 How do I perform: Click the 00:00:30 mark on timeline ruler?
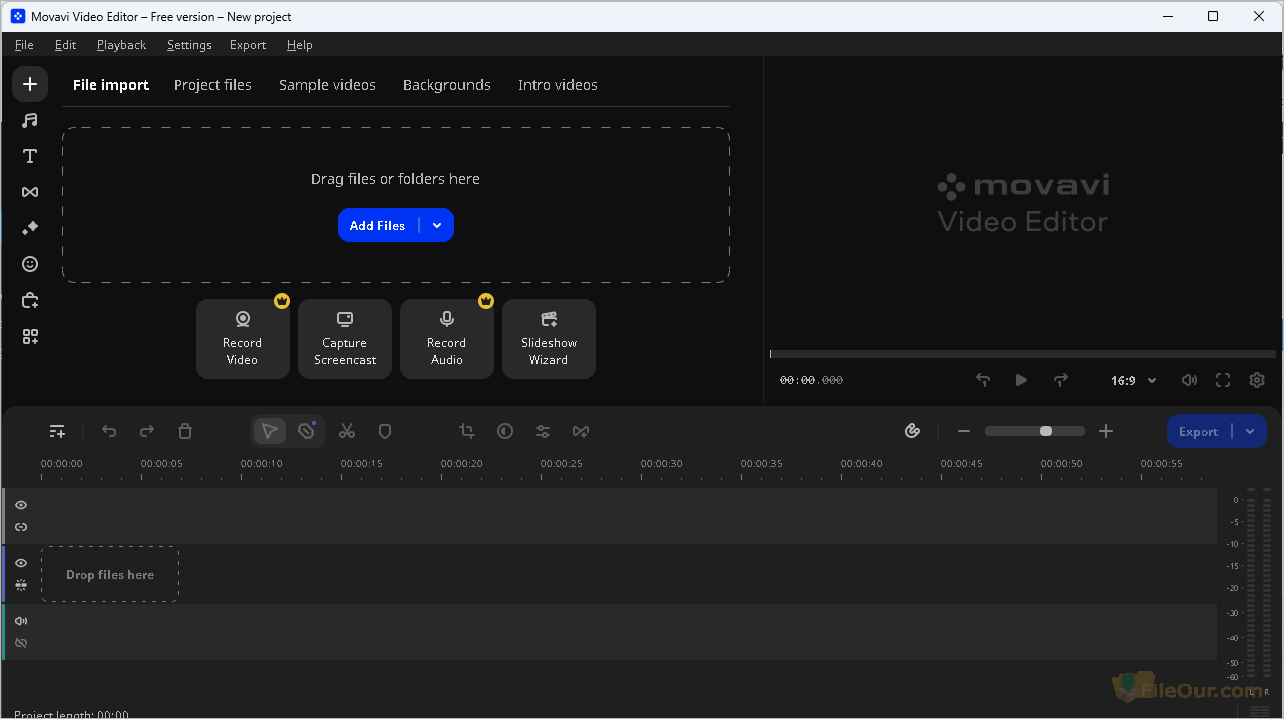click(x=662, y=464)
